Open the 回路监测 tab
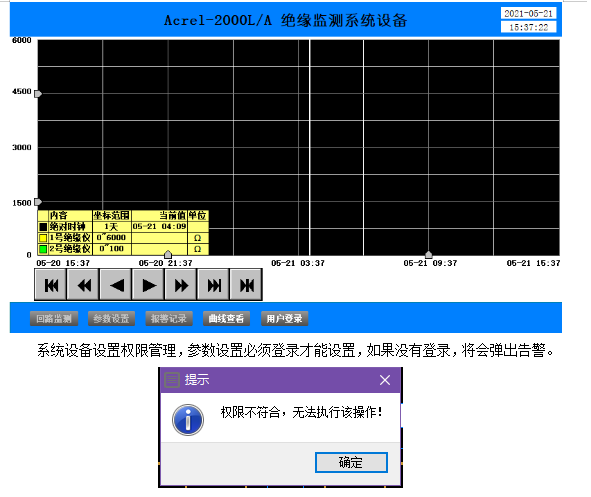This screenshot has width=591, height=497. click(x=54, y=319)
